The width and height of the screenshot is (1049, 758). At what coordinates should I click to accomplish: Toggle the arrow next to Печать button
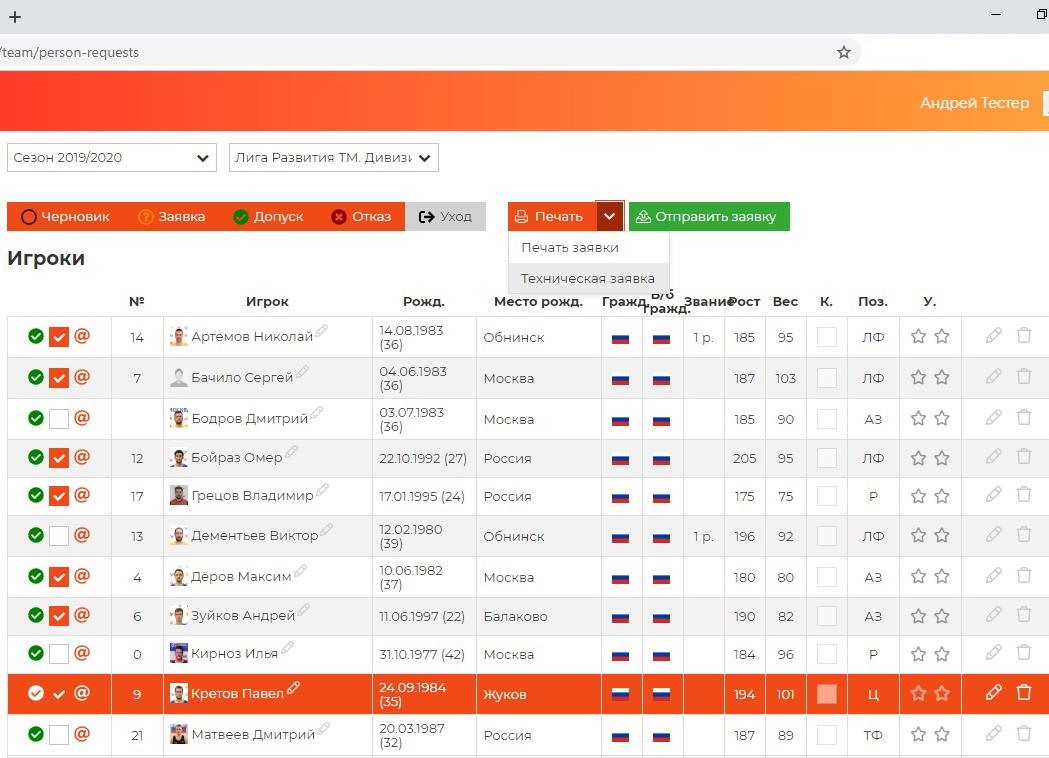click(x=610, y=217)
